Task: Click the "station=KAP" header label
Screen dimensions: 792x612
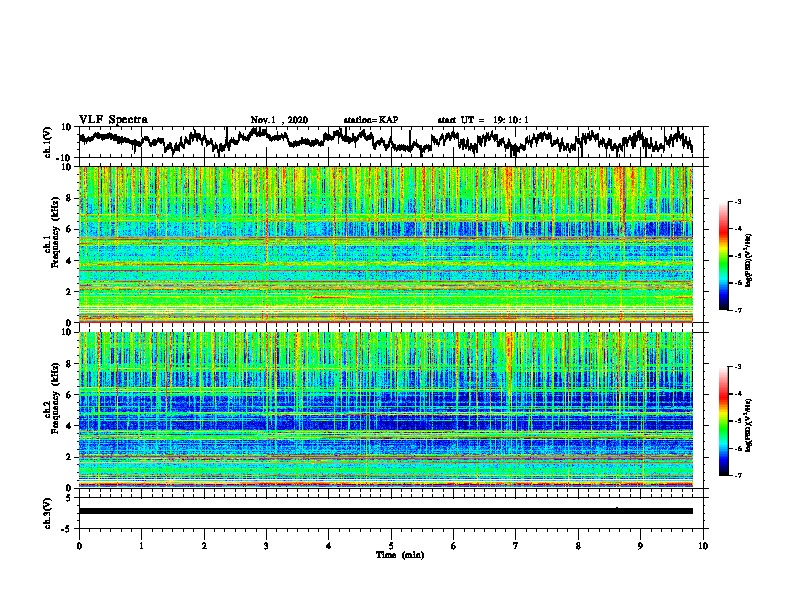Action: tap(370, 120)
